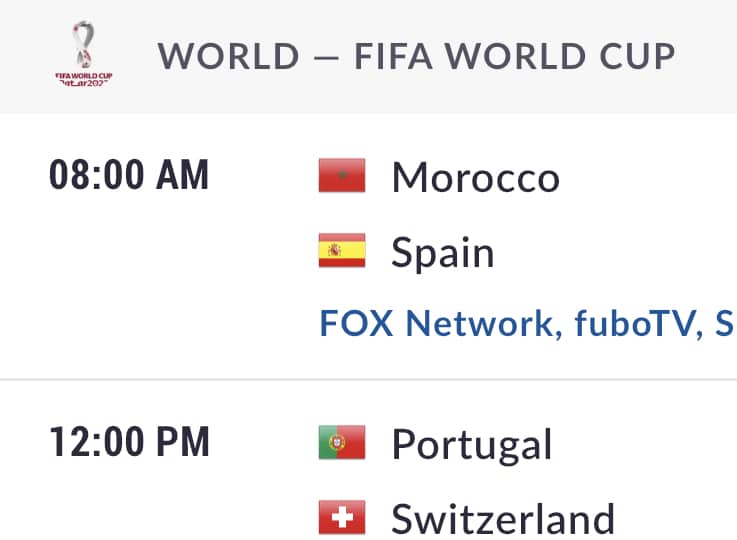Click the cut-off broadcaster link starting with S

(725, 323)
